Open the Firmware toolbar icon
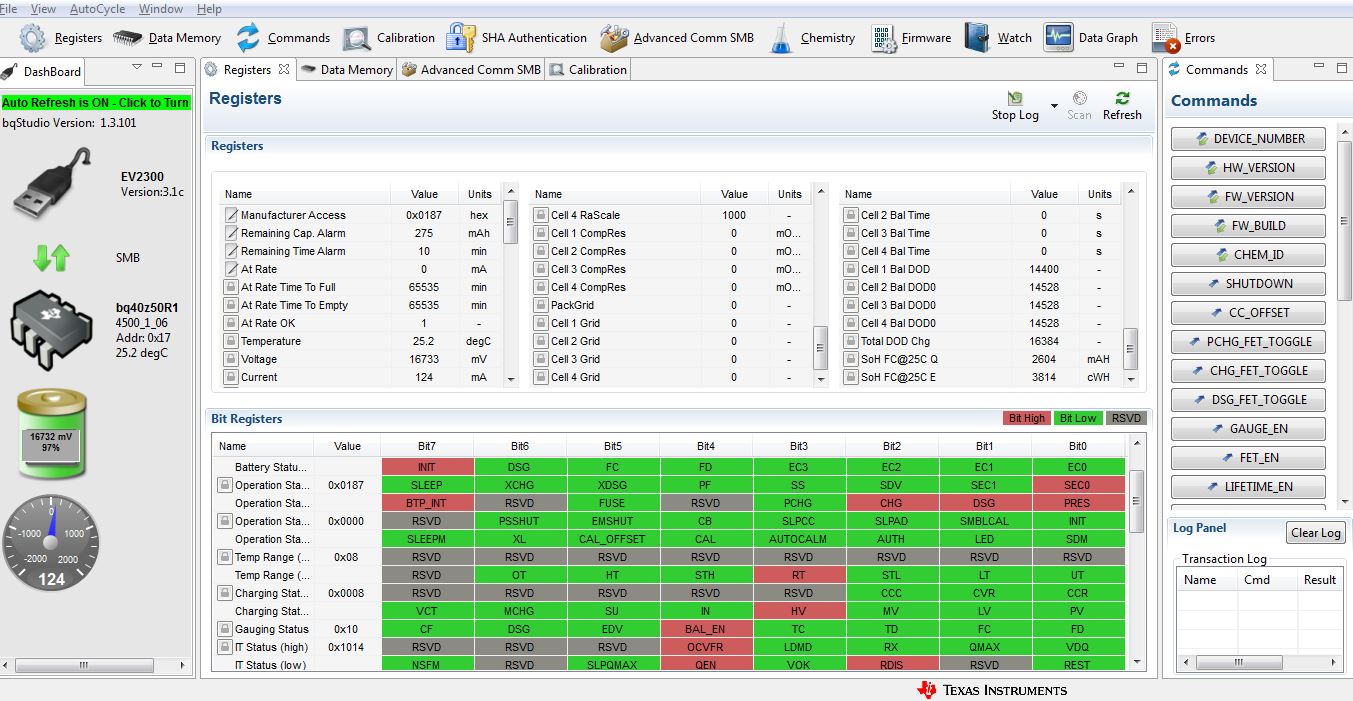This screenshot has width=1353, height=701. [x=882, y=38]
